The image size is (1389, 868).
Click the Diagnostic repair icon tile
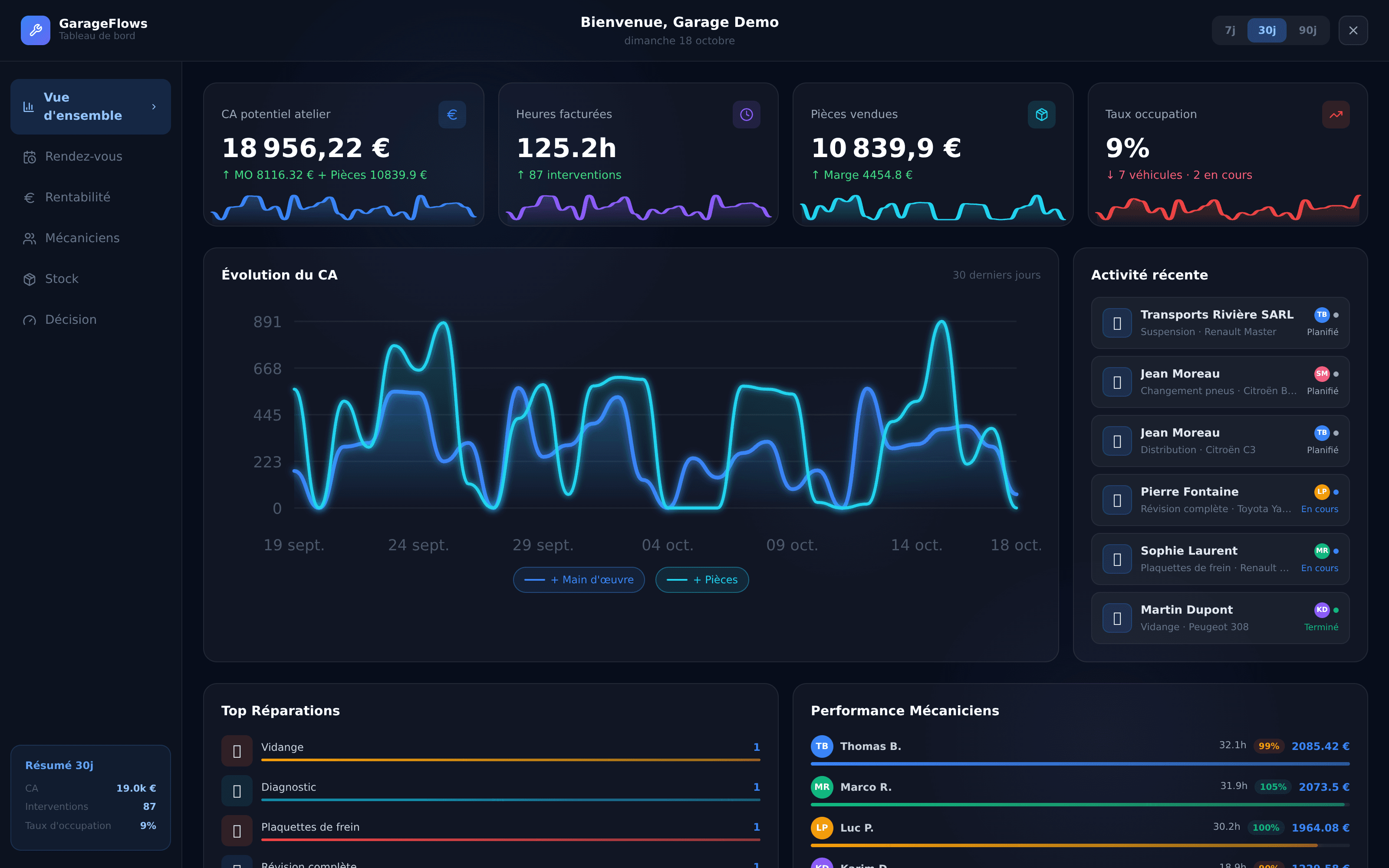237,791
